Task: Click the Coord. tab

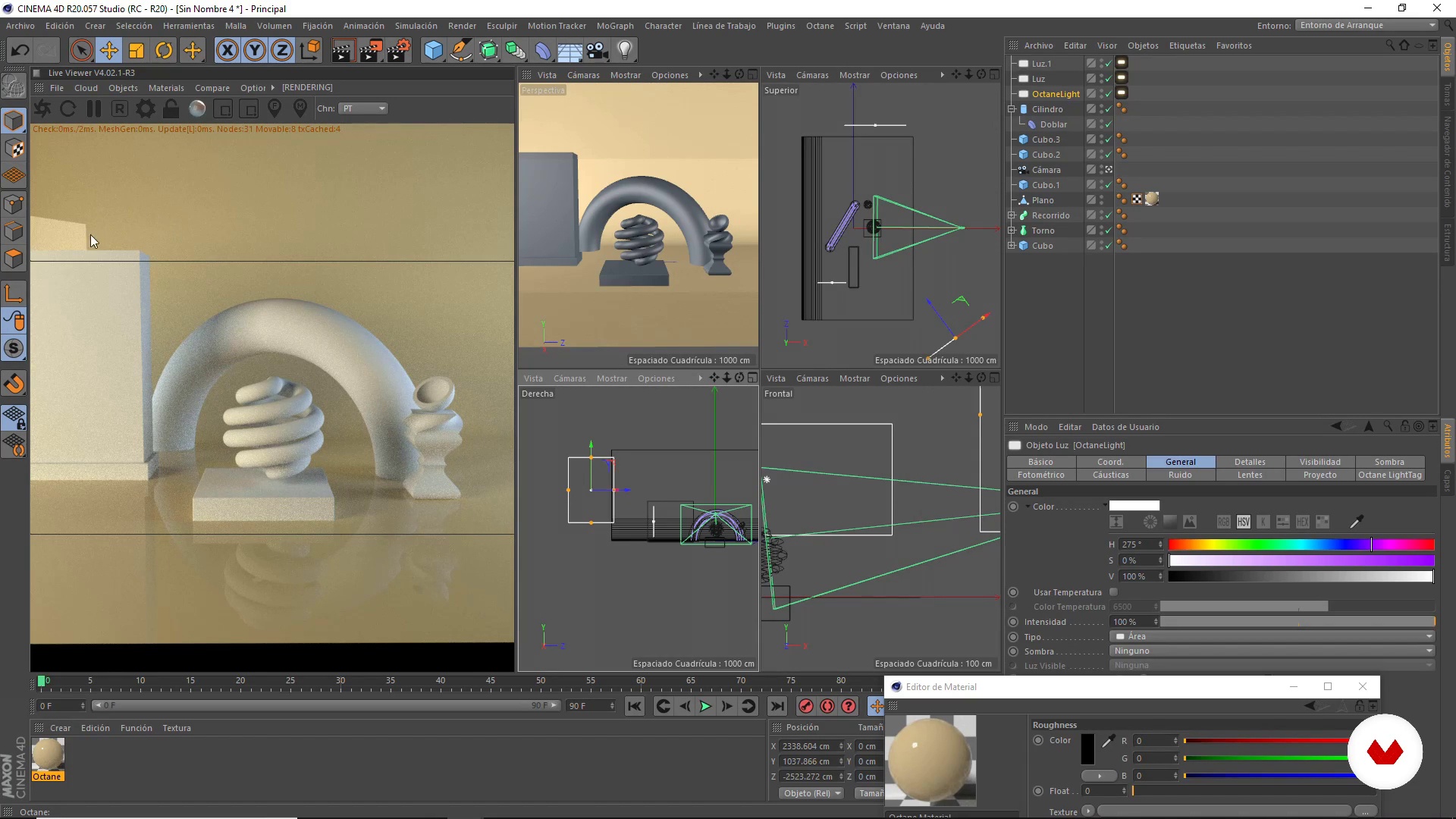Action: pyautogui.click(x=1110, y=462)
